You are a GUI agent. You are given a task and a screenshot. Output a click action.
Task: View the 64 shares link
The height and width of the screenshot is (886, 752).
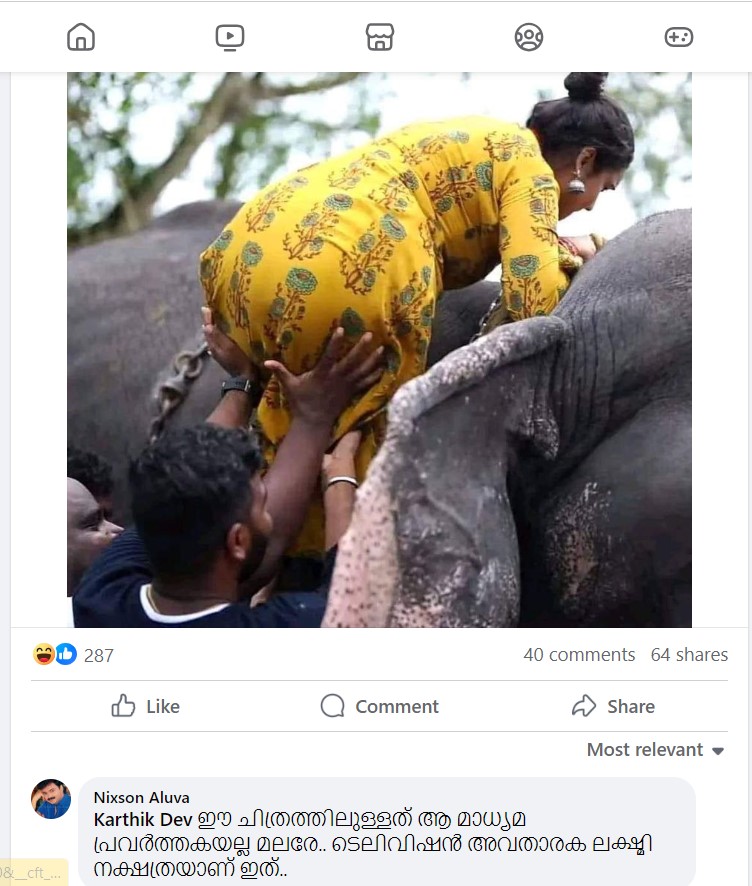[690, 655]
